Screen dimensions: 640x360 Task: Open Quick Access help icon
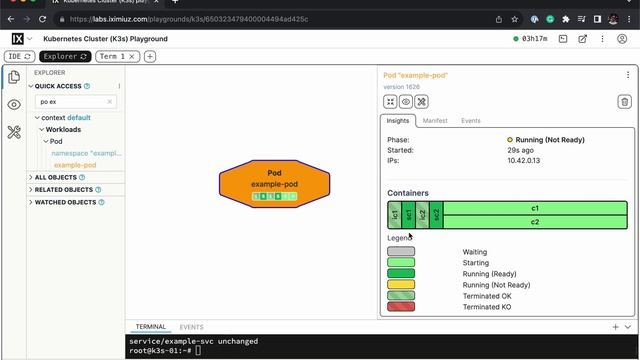pyautogui.click(x=87, y=86)
